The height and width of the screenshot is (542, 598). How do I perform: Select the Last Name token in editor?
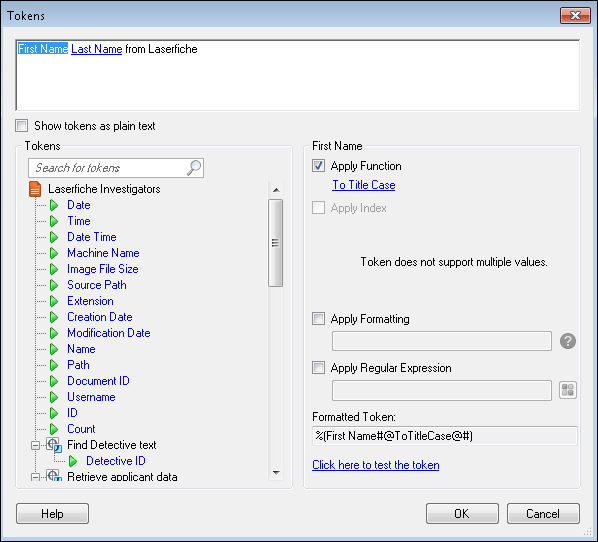click(x=96, y=49)
